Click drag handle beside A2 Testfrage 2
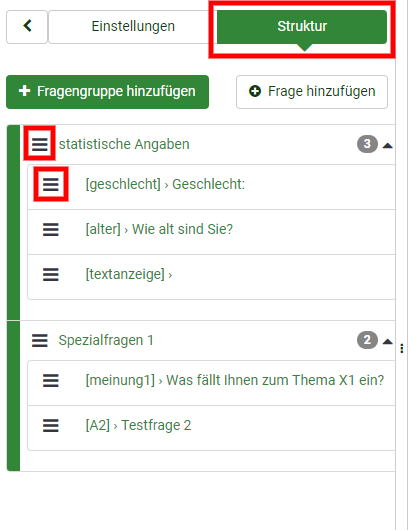This screenshot has height=530, width=408. click(x=51, y=426)
